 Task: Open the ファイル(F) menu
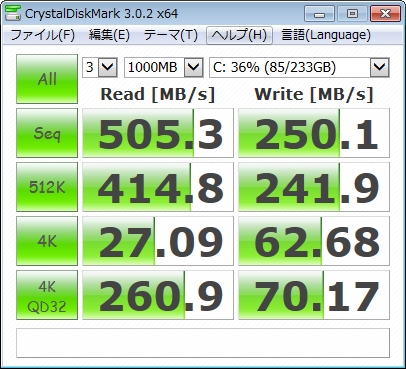coord(42,35)
